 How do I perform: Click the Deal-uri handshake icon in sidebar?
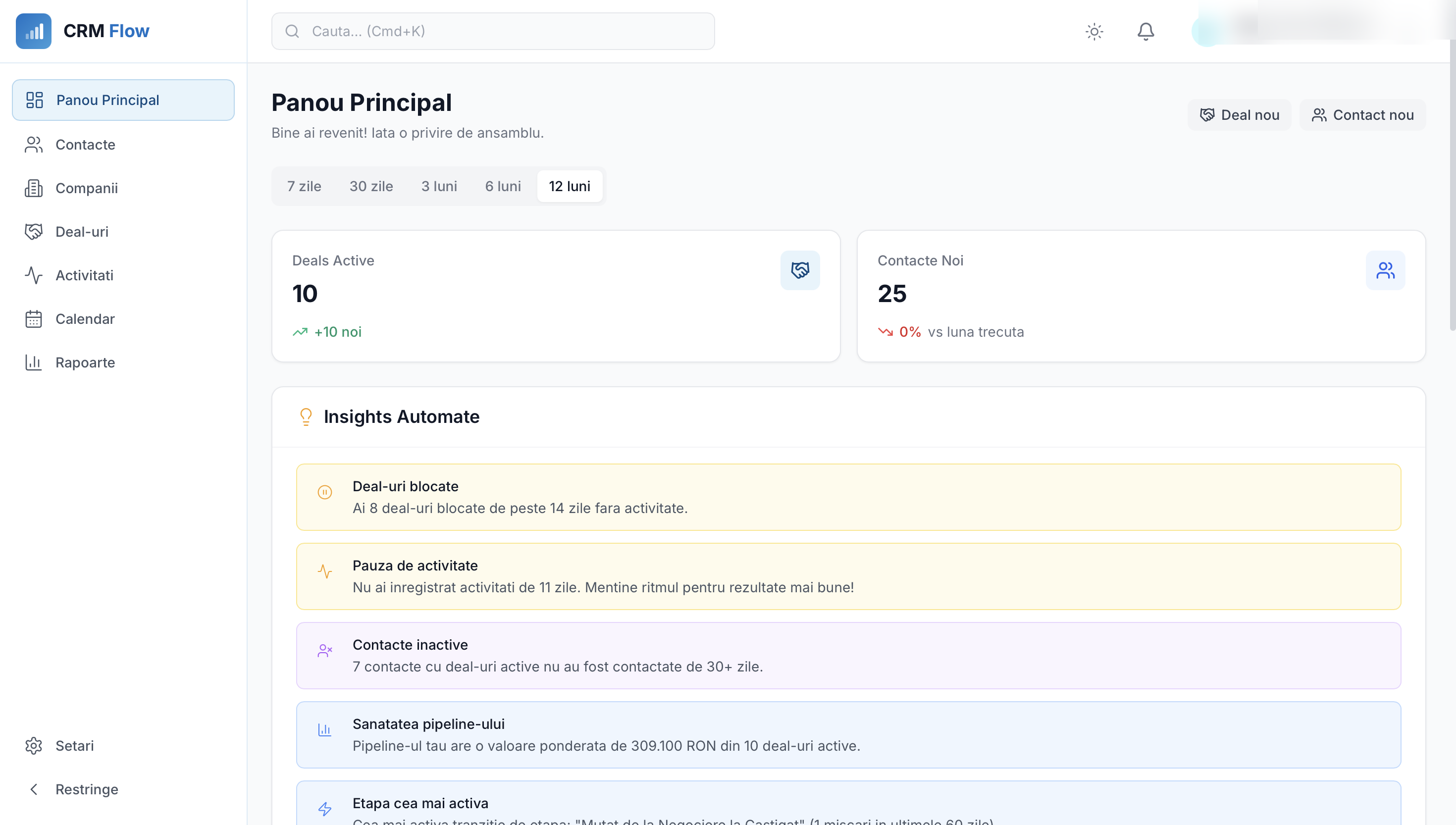(x=33, y=232)
